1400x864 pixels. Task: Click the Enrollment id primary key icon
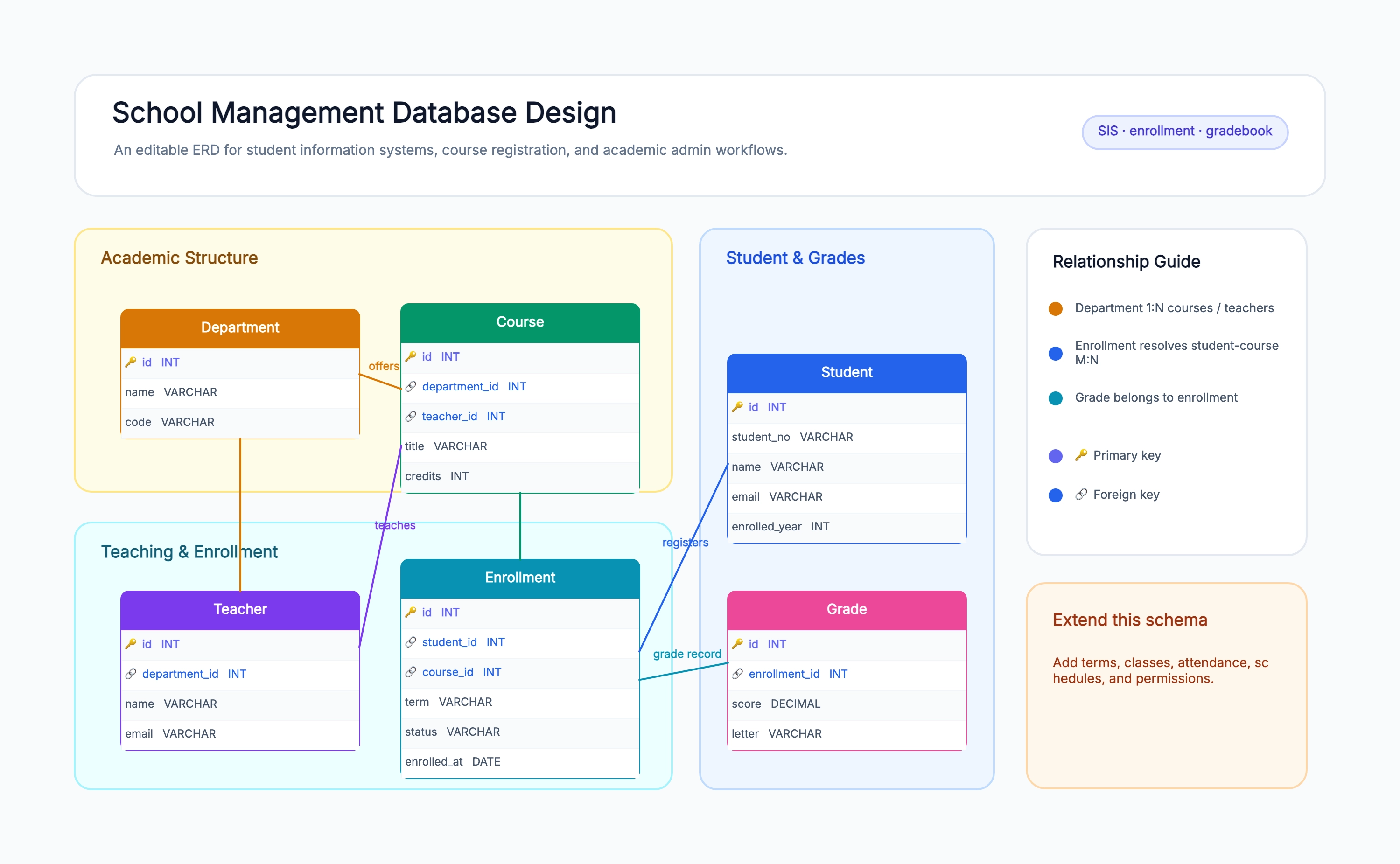pos(411,612)
